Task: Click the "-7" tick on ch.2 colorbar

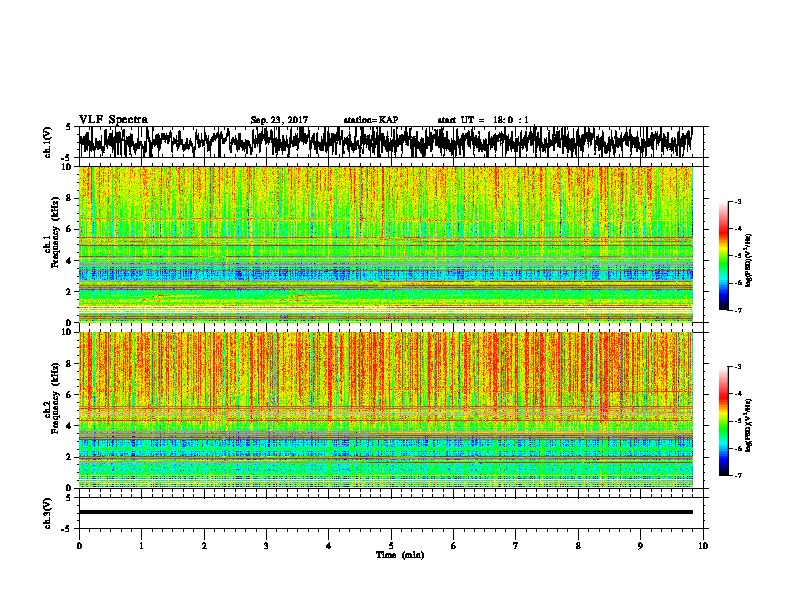Action: pyautogui.click(x=737, y=475)
